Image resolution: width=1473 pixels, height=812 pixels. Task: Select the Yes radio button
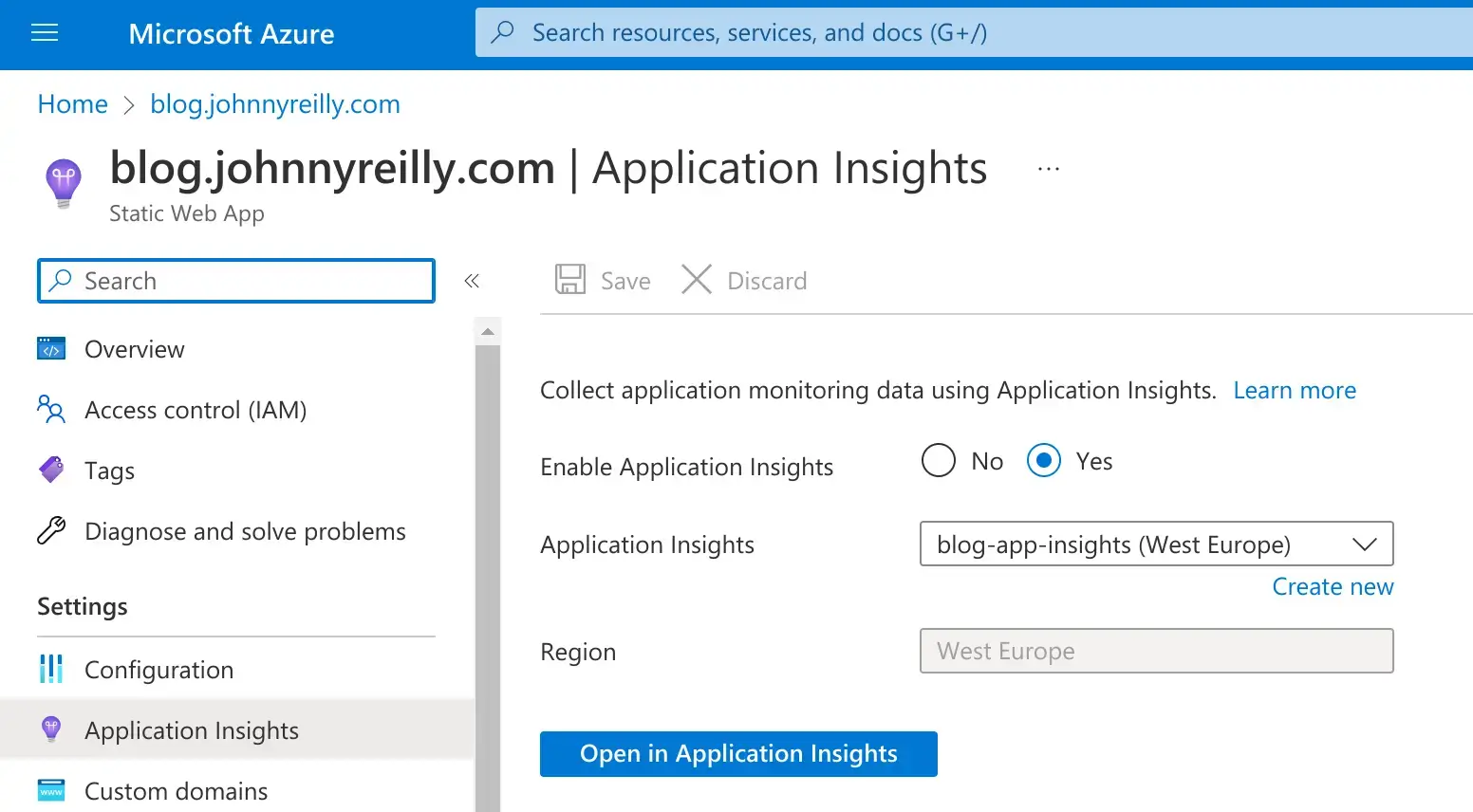point(1043,460)
